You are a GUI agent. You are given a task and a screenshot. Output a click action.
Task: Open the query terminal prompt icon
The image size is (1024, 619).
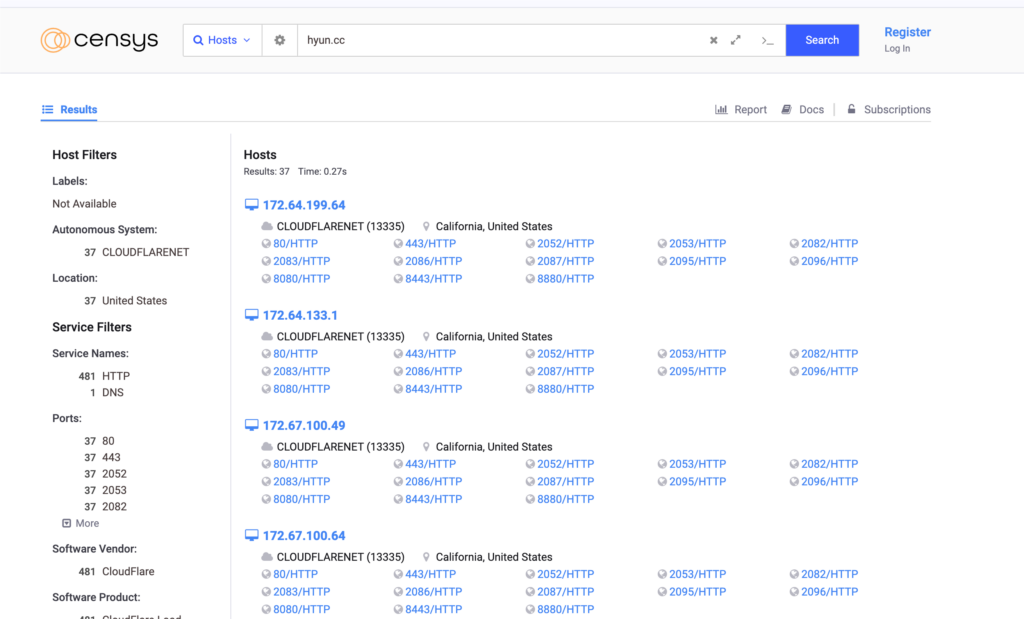[x=767, y=40]
